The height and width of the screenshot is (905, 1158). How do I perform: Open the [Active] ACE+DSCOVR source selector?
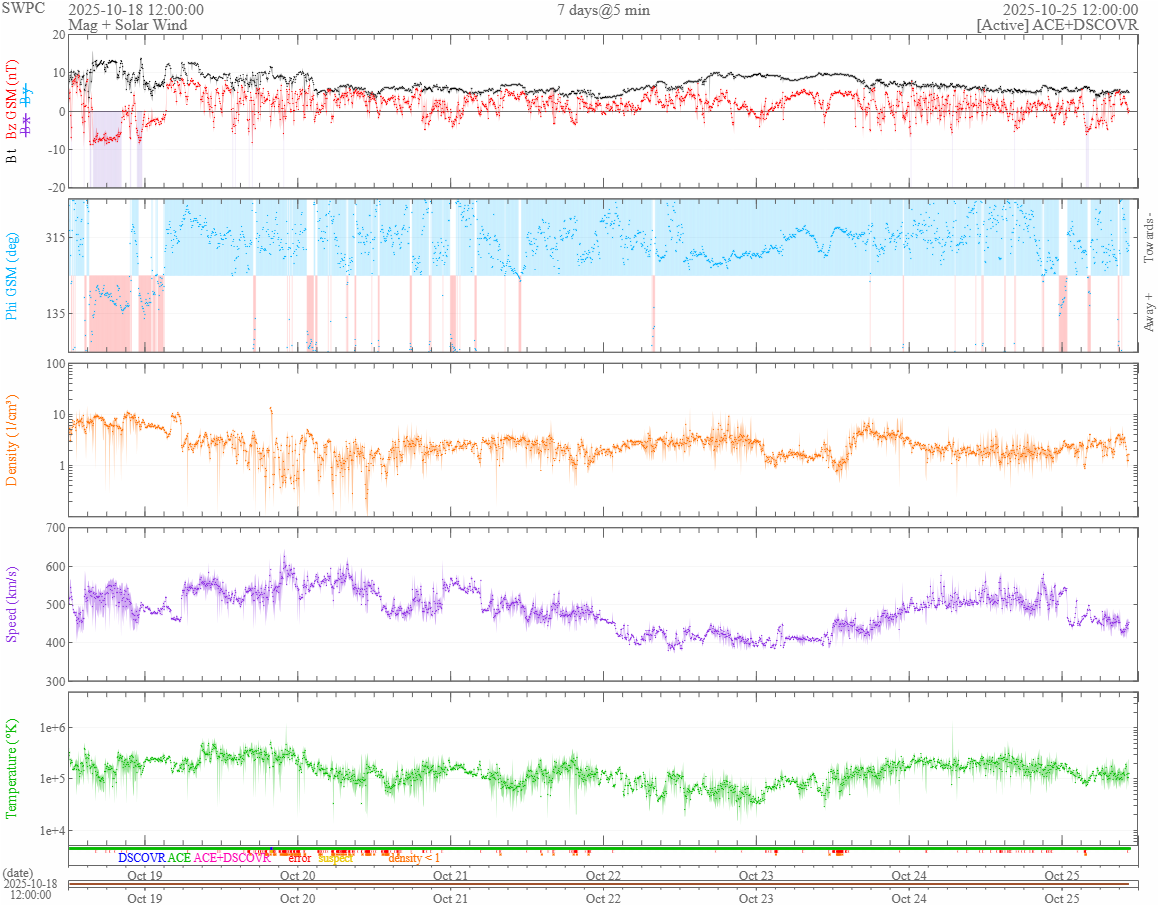[1057, 25]
